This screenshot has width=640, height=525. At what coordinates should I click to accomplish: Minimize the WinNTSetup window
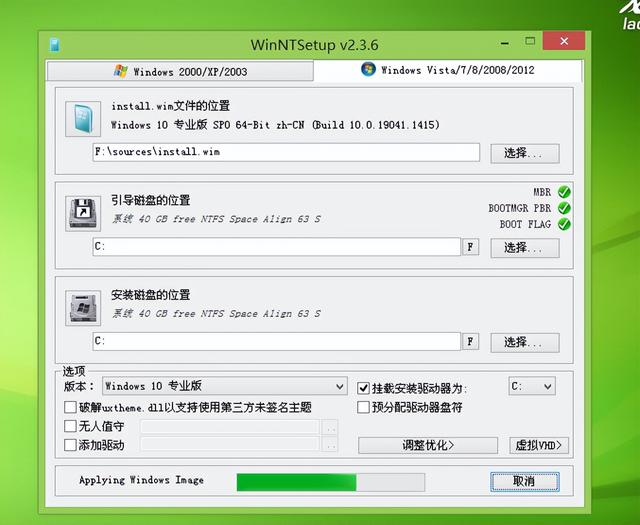point(505,42)
